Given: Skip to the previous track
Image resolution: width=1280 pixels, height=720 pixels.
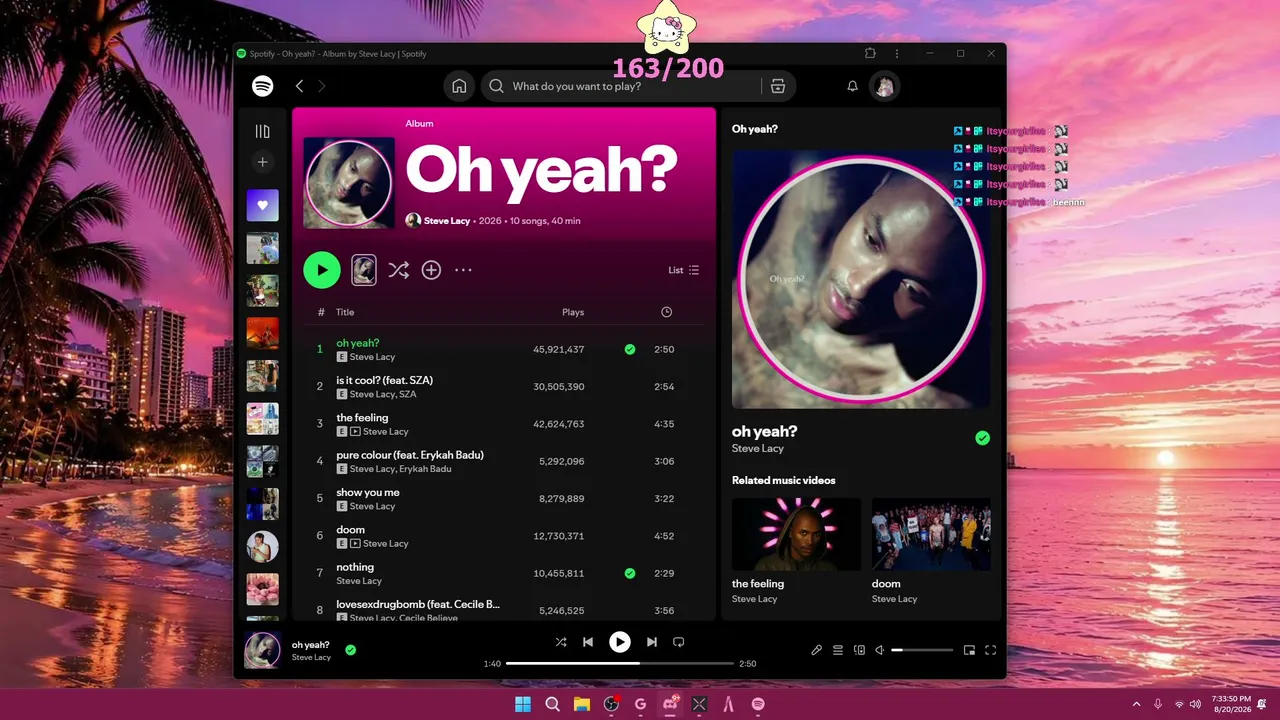Looking at the screenshot, I should tap(588, 642).
